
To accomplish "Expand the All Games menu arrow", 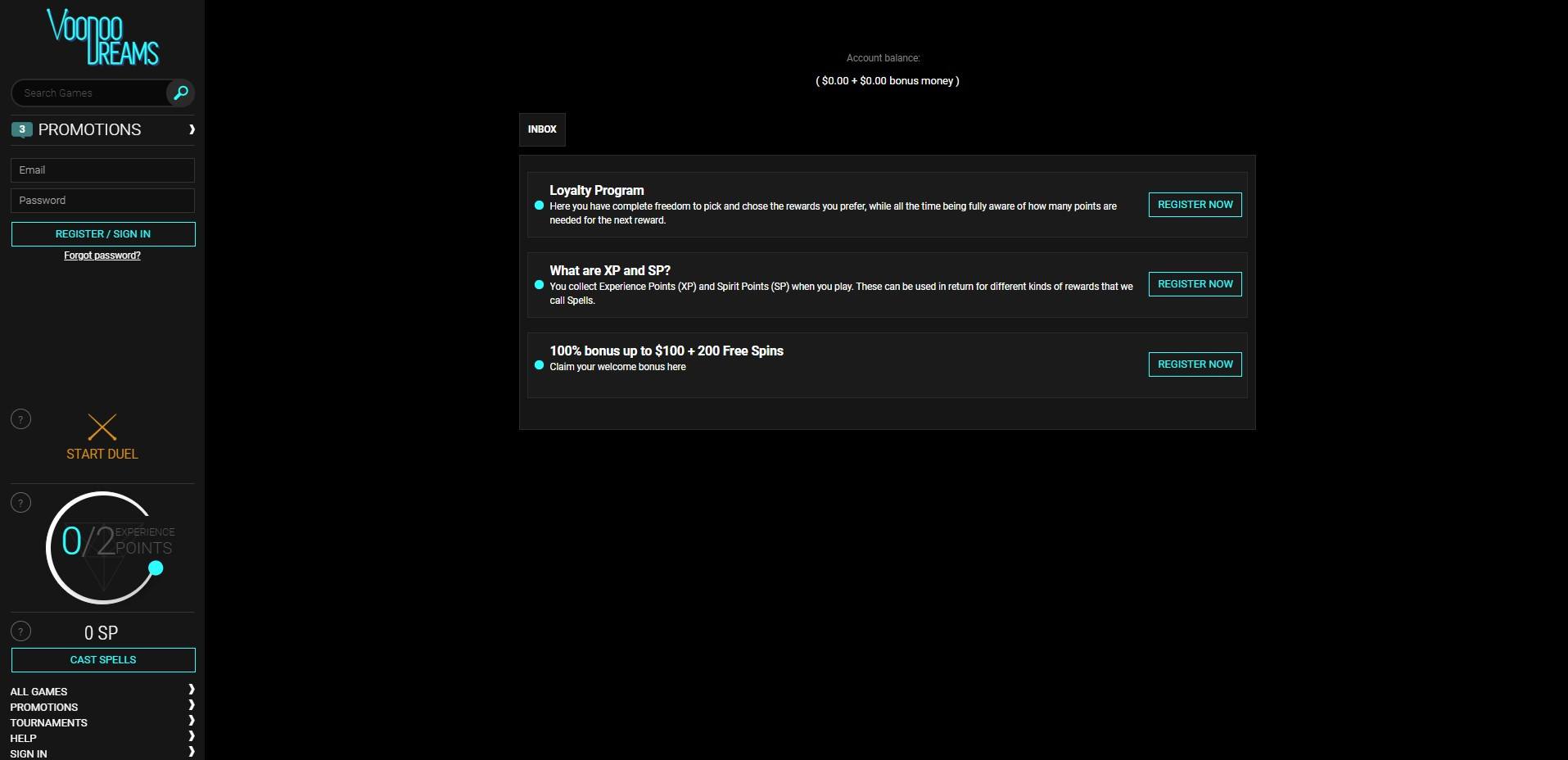I will pos(192,690).
